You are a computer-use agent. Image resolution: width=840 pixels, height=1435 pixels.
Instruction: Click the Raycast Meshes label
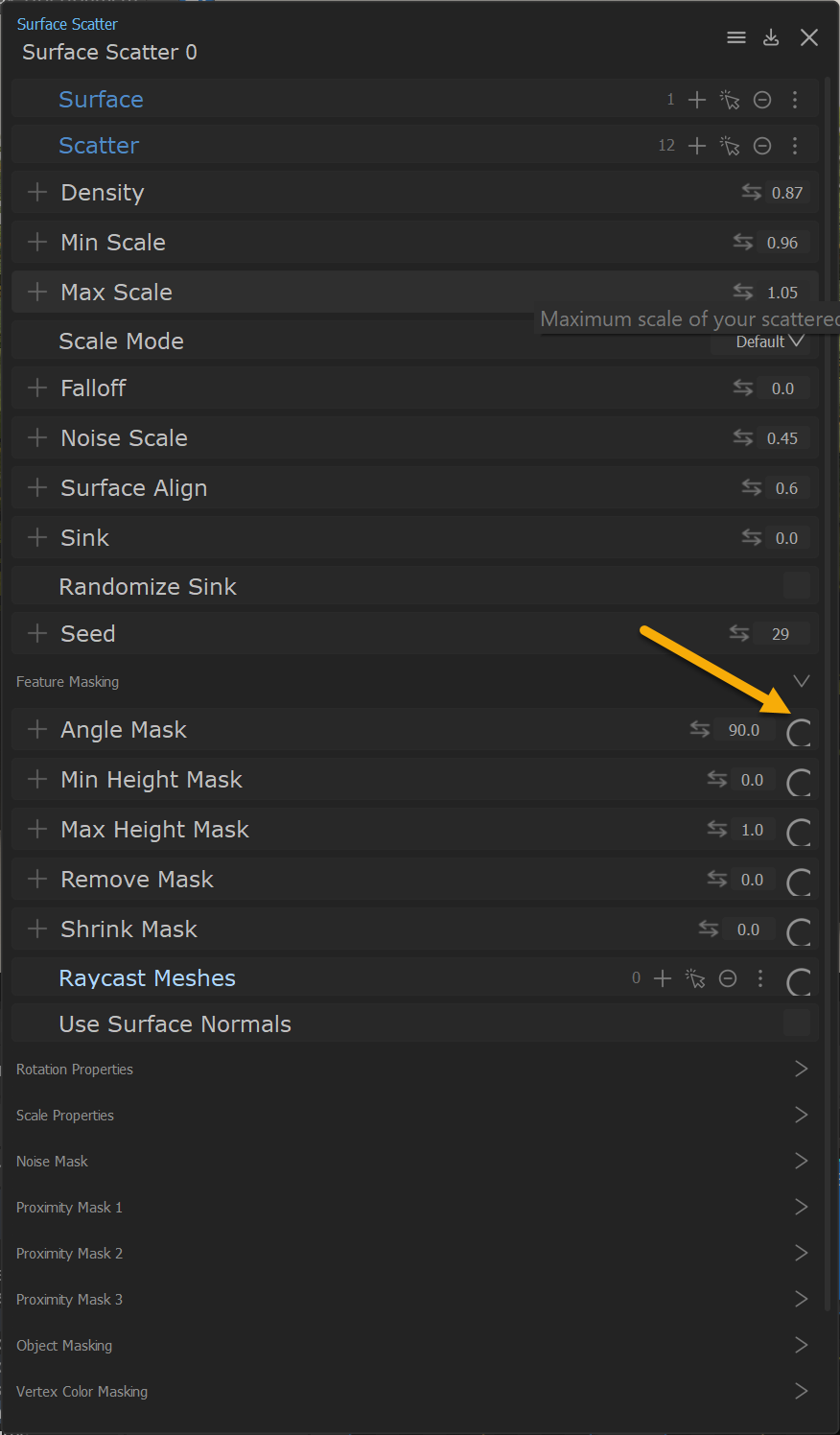pyautogui.click(x=147, y=977)
